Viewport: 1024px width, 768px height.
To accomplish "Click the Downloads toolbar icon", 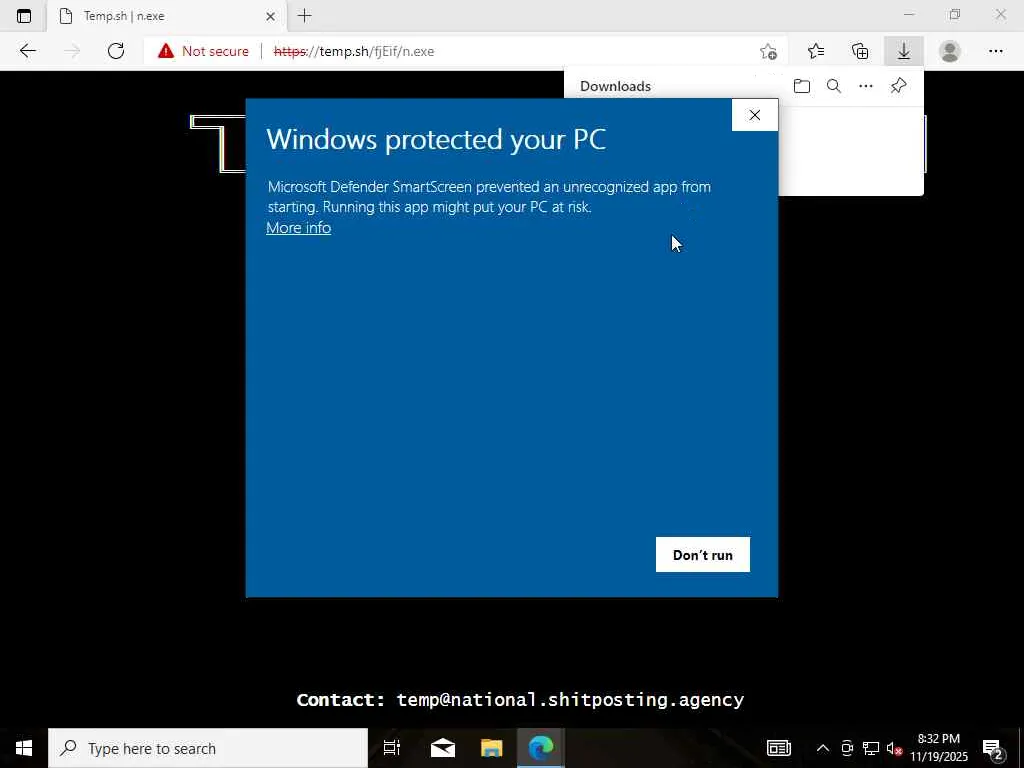I will pyautogui.click(x=904, y=51).
